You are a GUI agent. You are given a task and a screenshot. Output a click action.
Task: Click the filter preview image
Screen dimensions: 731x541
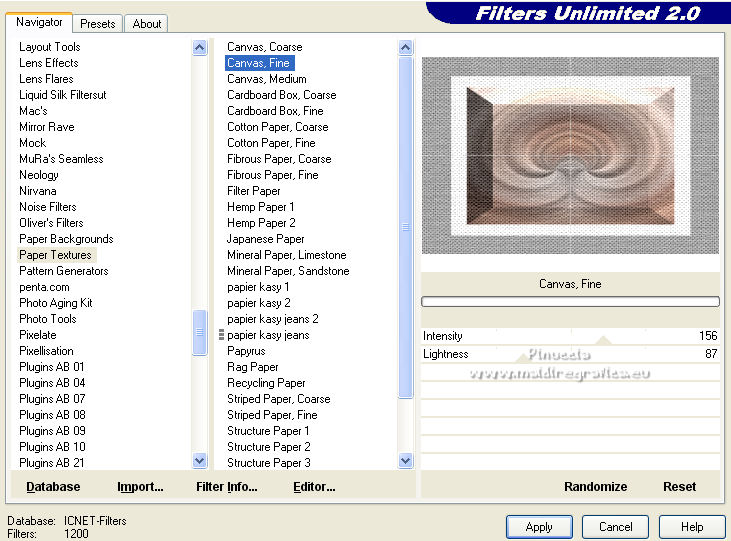pos(570,156)
